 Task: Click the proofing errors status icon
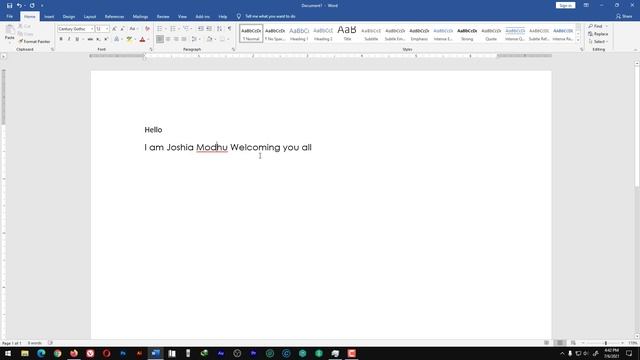coord(51,343)
